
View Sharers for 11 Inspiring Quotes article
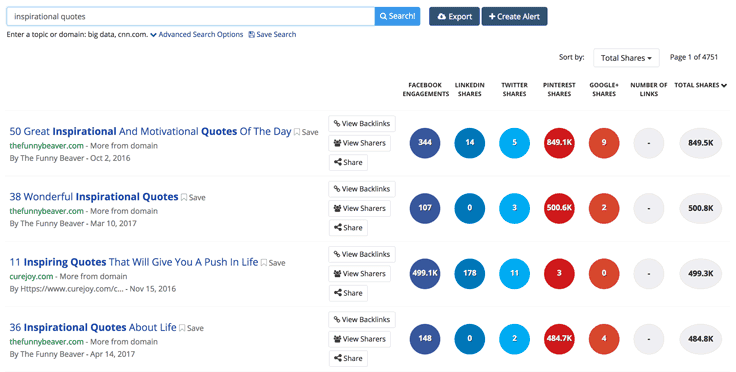360,273
